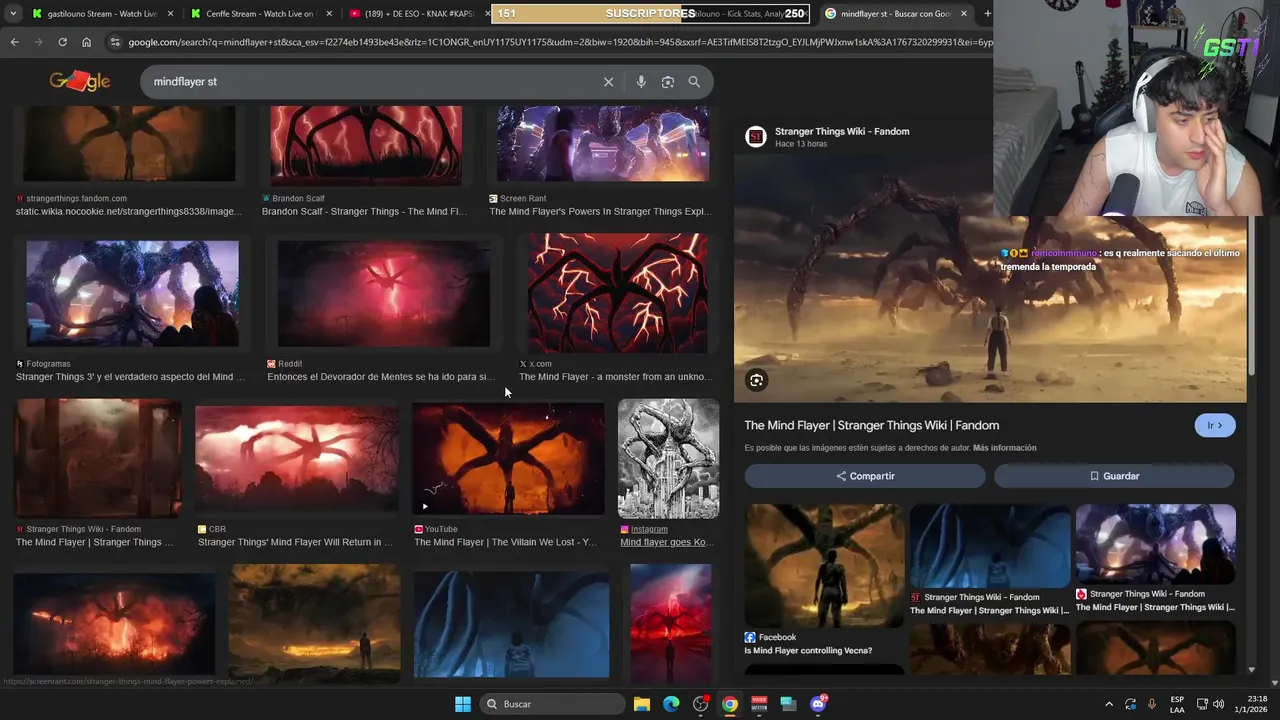The width and height of the screenshot is (1280, 720).
Task: Open OBS Studio from the taskbar
Action: [x=701, y=704]
